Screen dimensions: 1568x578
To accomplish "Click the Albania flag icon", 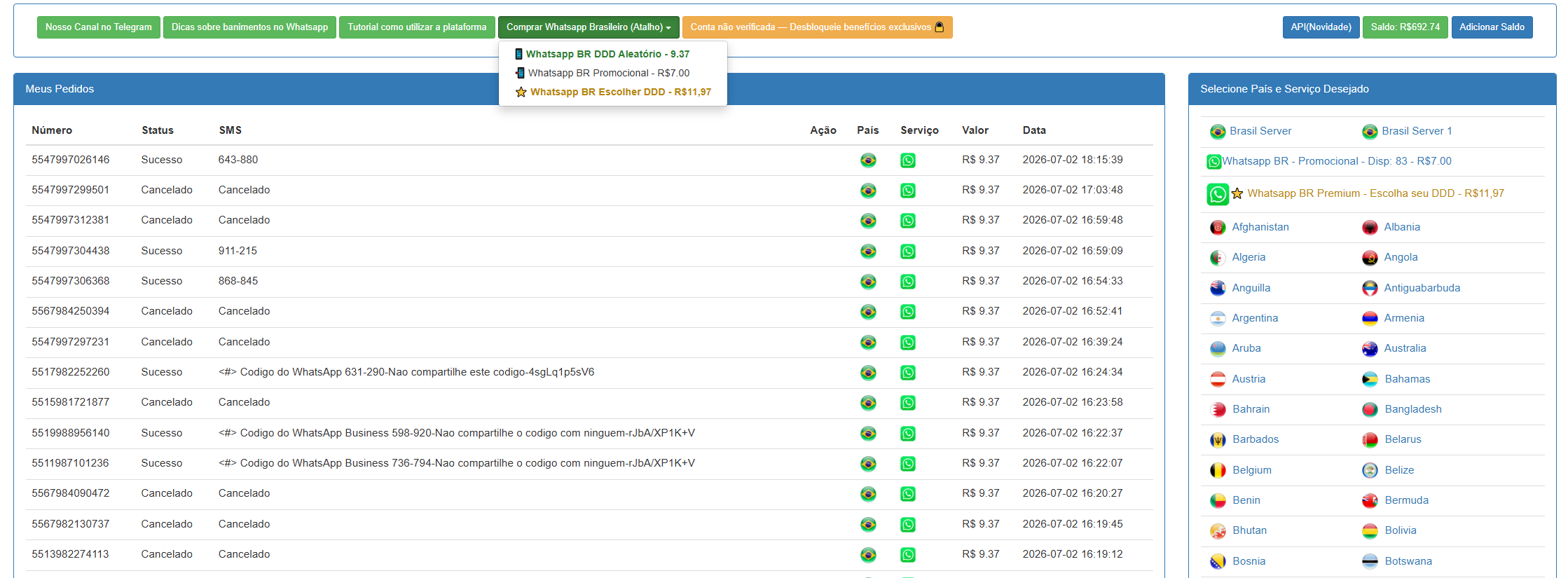I will click(1370, 228).
